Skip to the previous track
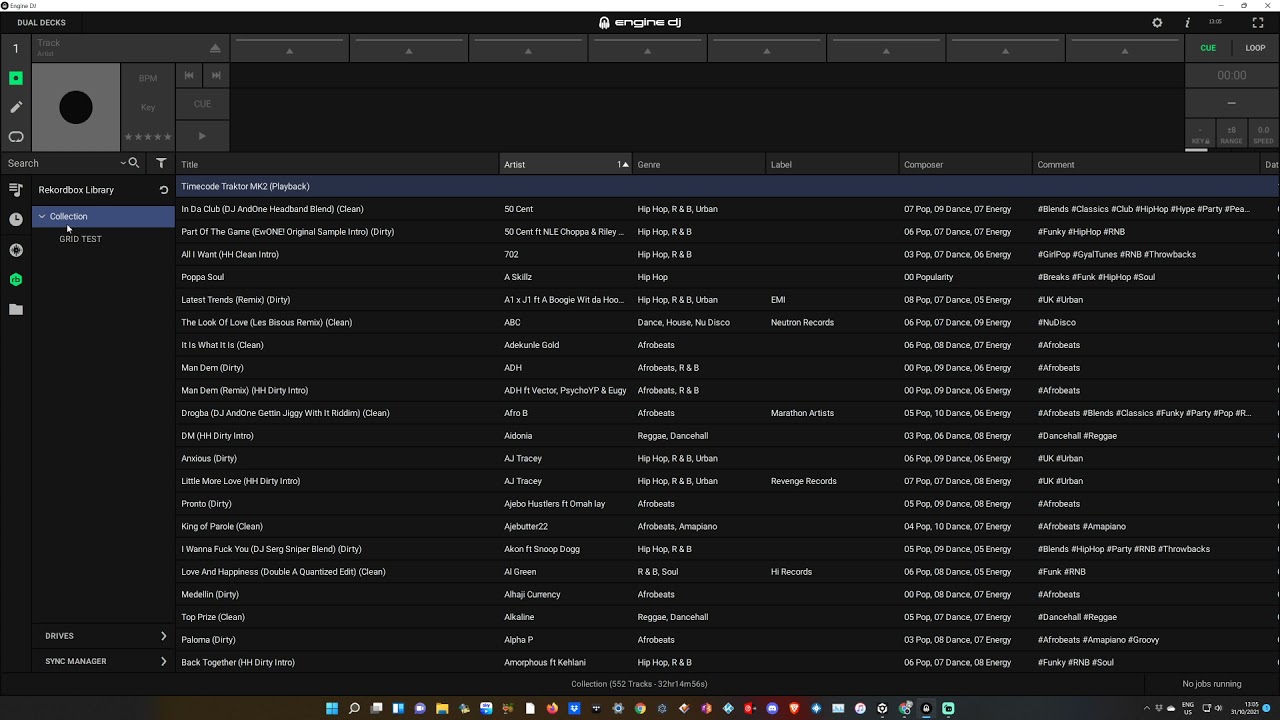Image resolution: width=1280 pixels, height=720 pixels. [x=189, y=76]
